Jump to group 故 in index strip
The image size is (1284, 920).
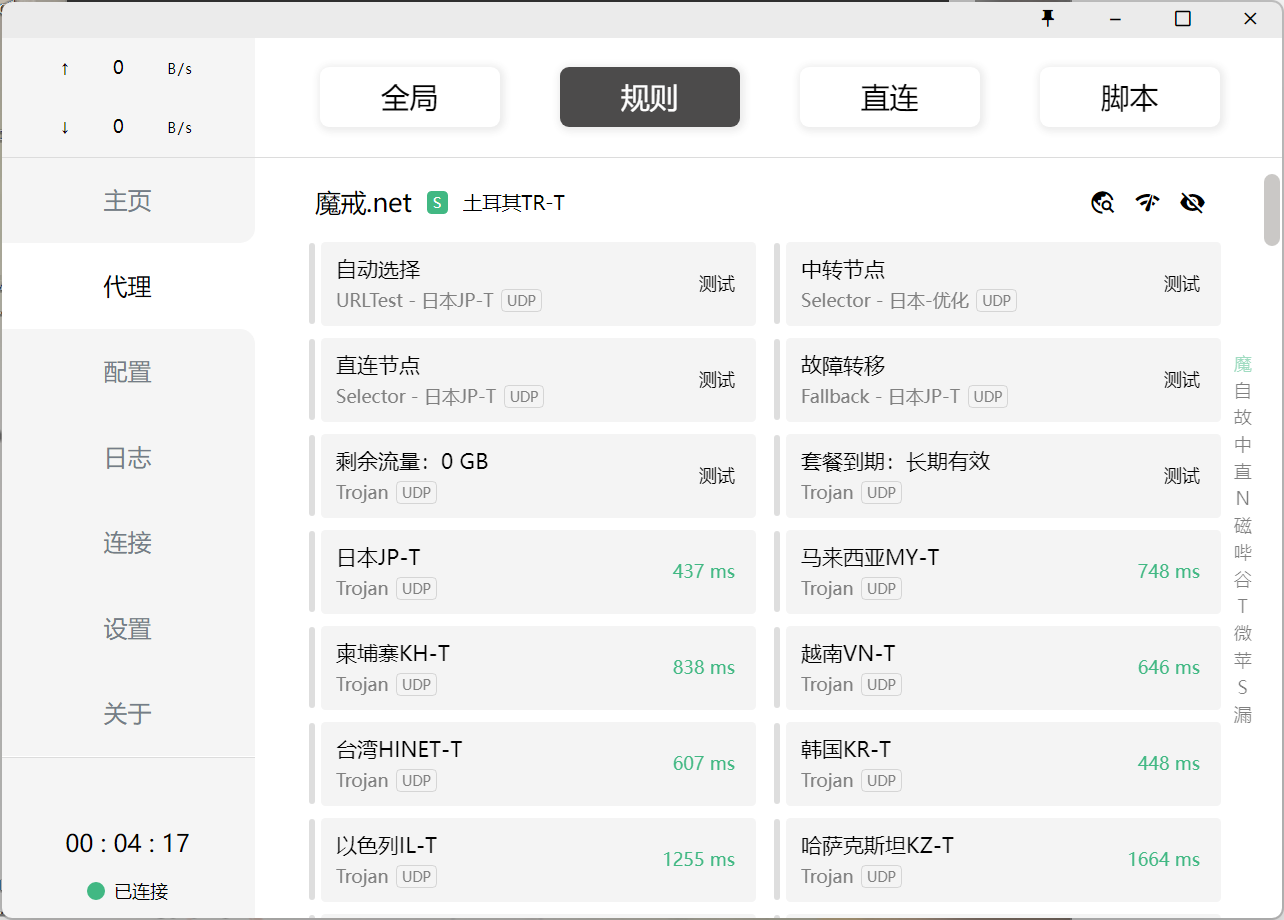pos(1243,418)
